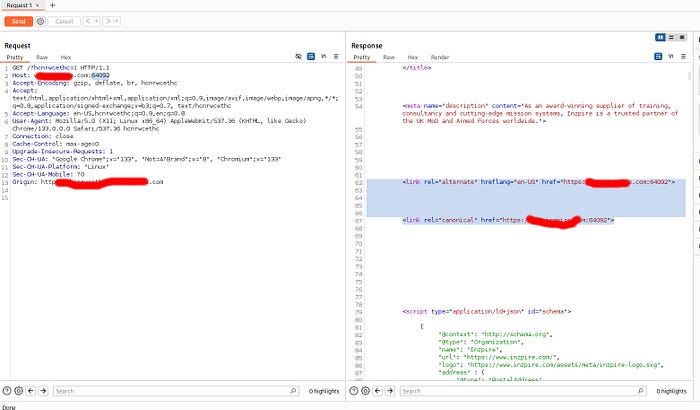
Task: Click the 'GET /?hcnrwcethc=1 HTTP/1.1' line
Action: coord(61,68)
